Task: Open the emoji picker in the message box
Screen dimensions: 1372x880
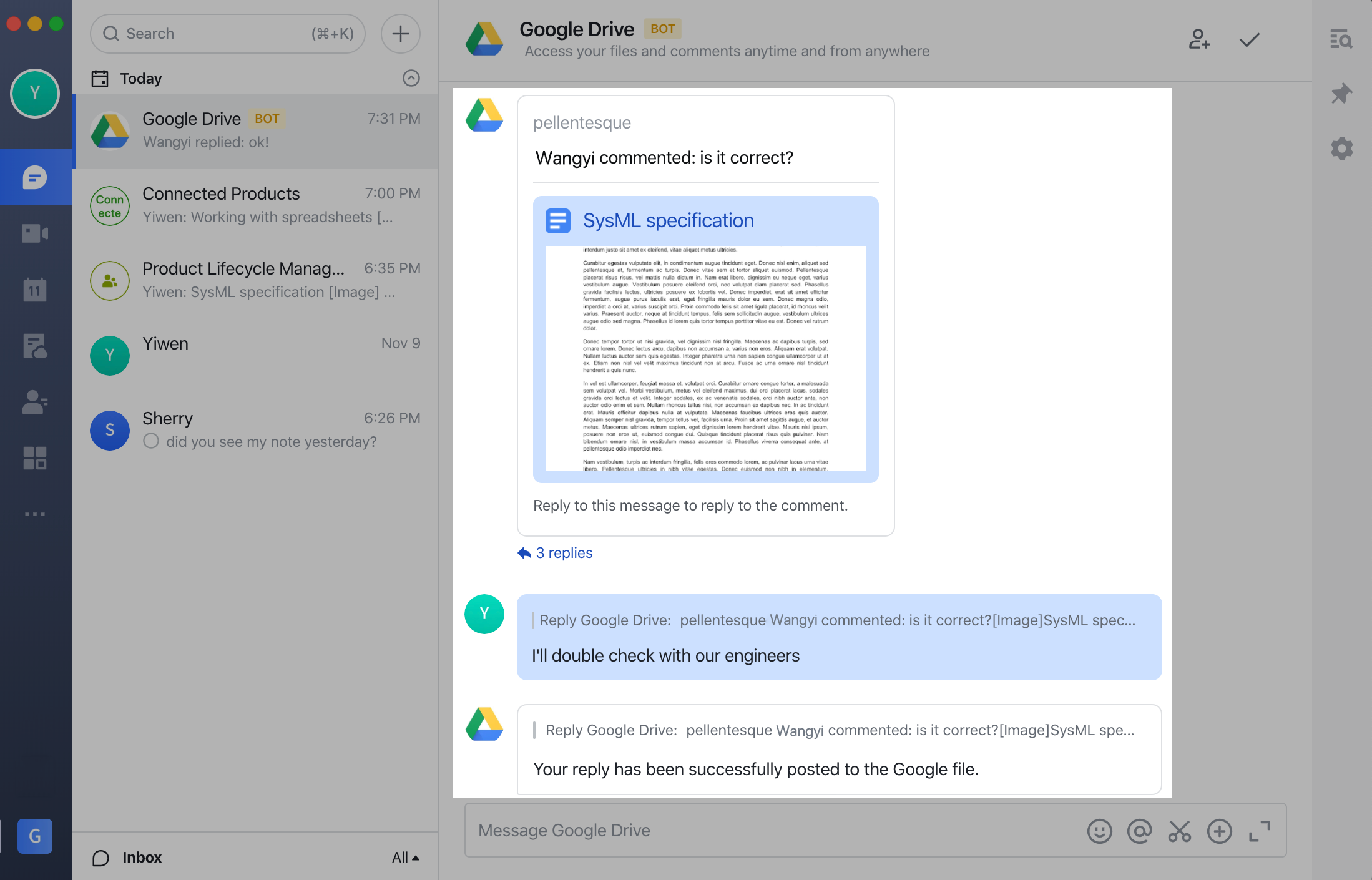Action: [x=1099, y=831]
